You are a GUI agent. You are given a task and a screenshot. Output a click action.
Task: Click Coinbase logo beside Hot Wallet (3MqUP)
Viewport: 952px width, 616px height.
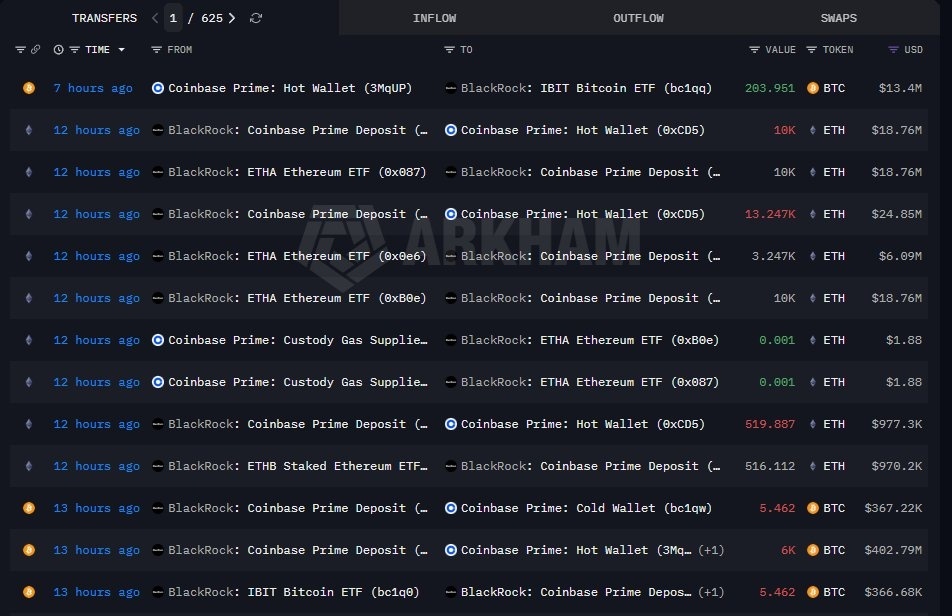(158, 88)
